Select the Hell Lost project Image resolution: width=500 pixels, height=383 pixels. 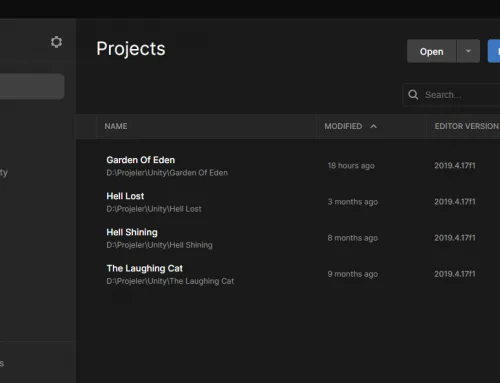click(125, 196)
